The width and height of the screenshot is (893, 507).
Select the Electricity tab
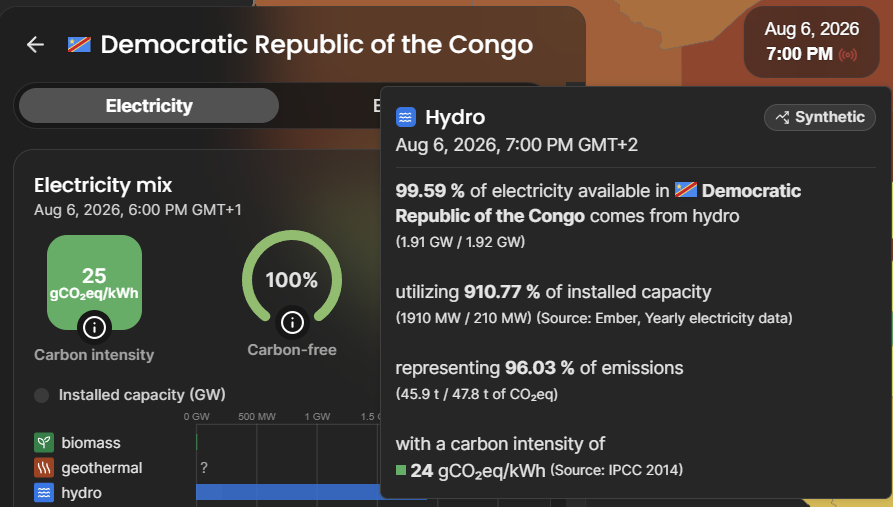click(149, 105)
